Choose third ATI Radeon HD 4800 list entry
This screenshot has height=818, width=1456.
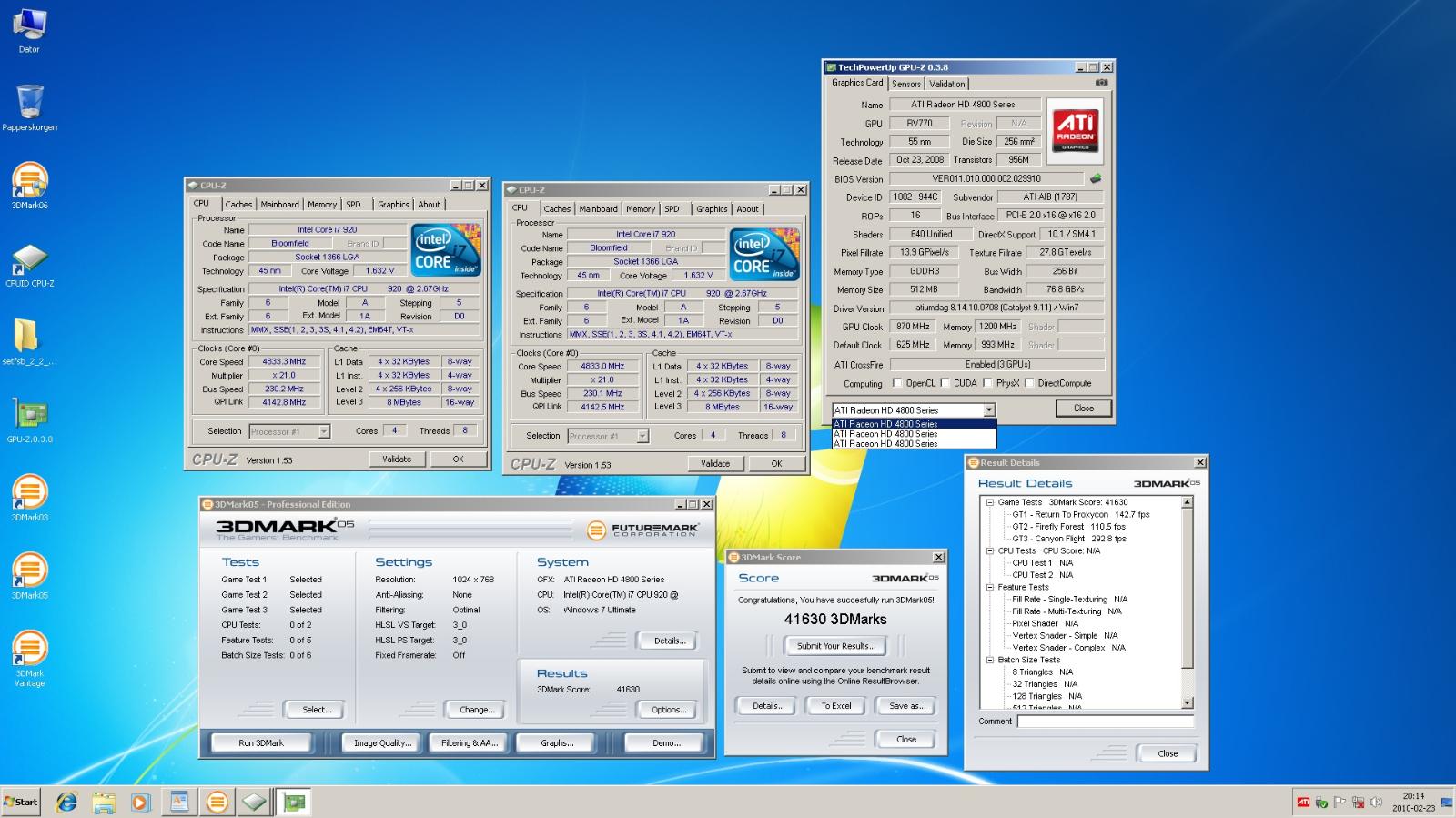click(914, 444)
